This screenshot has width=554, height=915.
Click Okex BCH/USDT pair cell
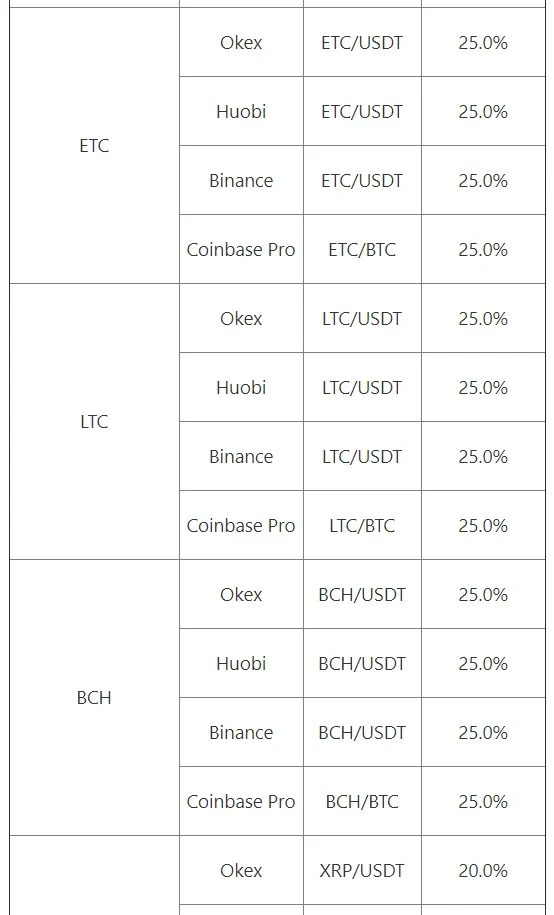362,594
